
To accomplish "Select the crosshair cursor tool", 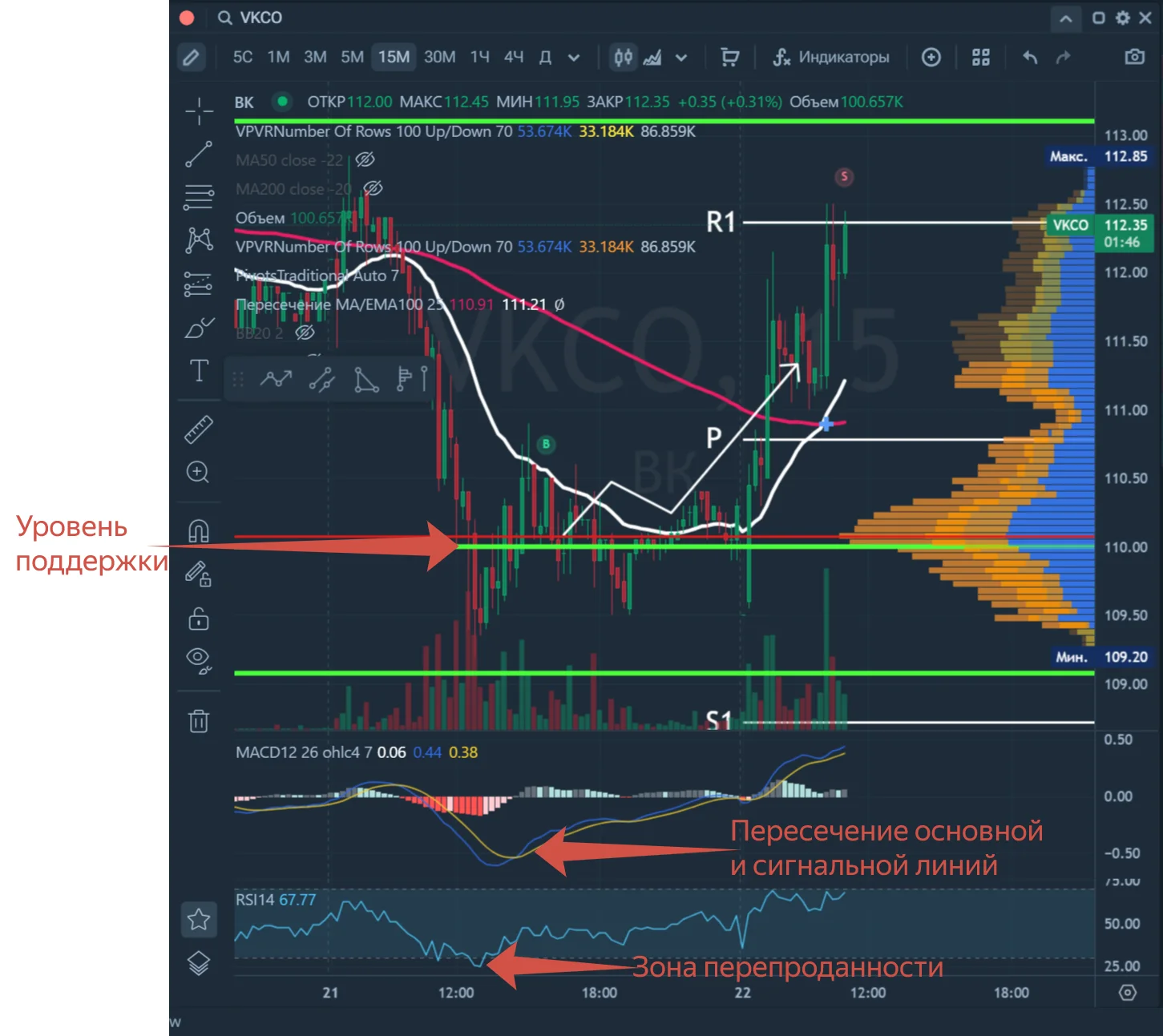I will 199,111.
